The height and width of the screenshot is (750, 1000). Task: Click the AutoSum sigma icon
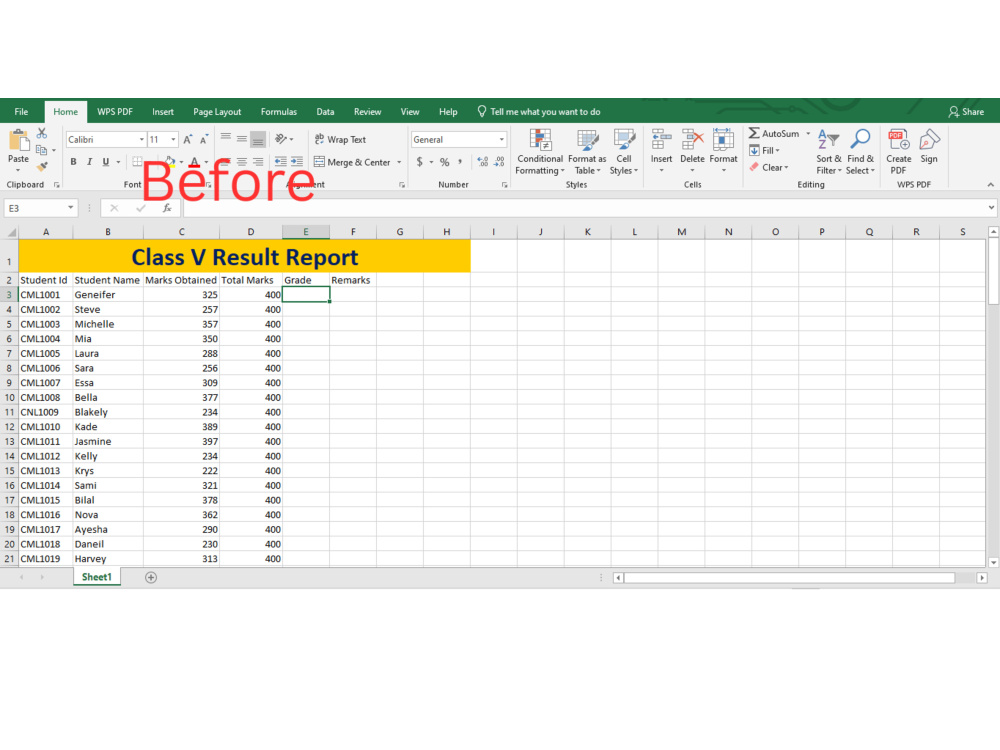click(x=754, y=133)
